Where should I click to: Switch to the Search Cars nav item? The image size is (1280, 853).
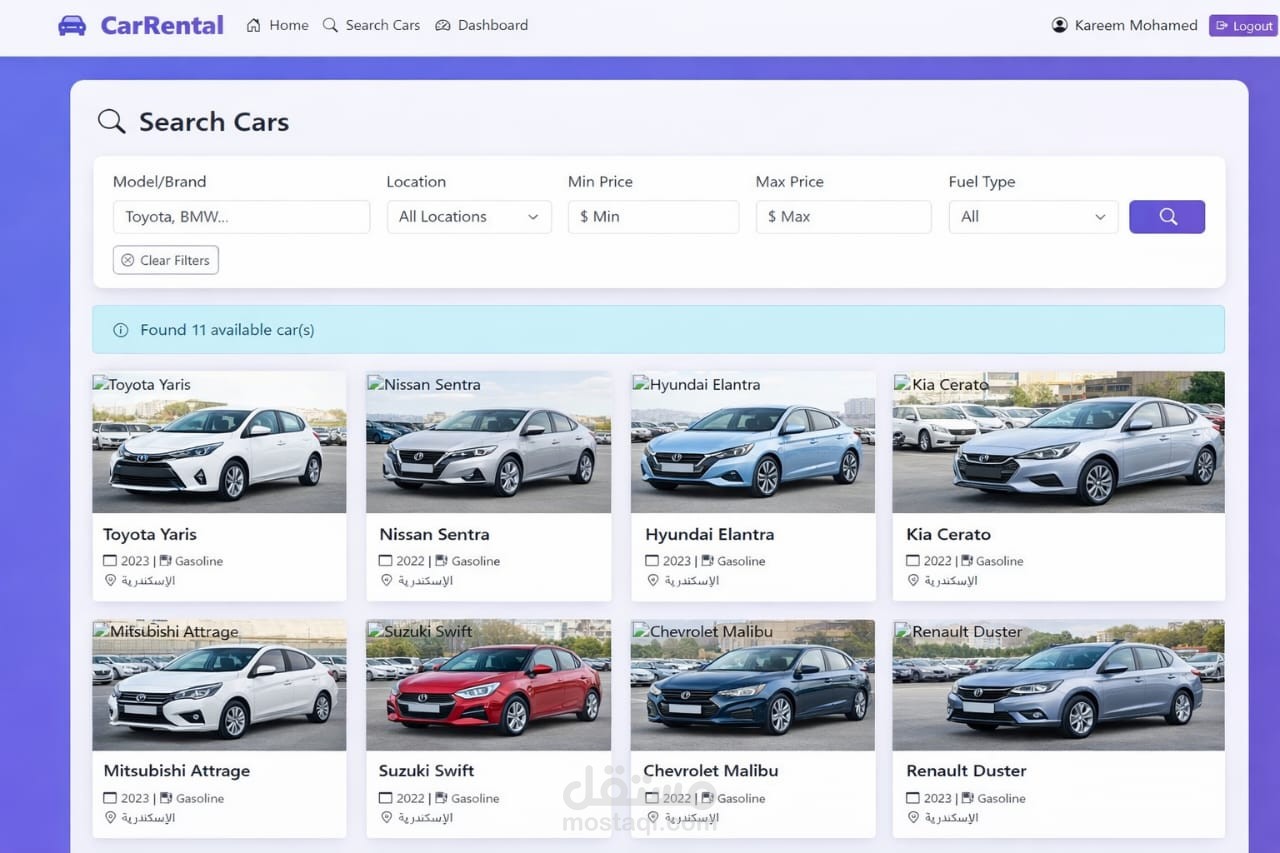pyautogui.click(x=371, y=25)
